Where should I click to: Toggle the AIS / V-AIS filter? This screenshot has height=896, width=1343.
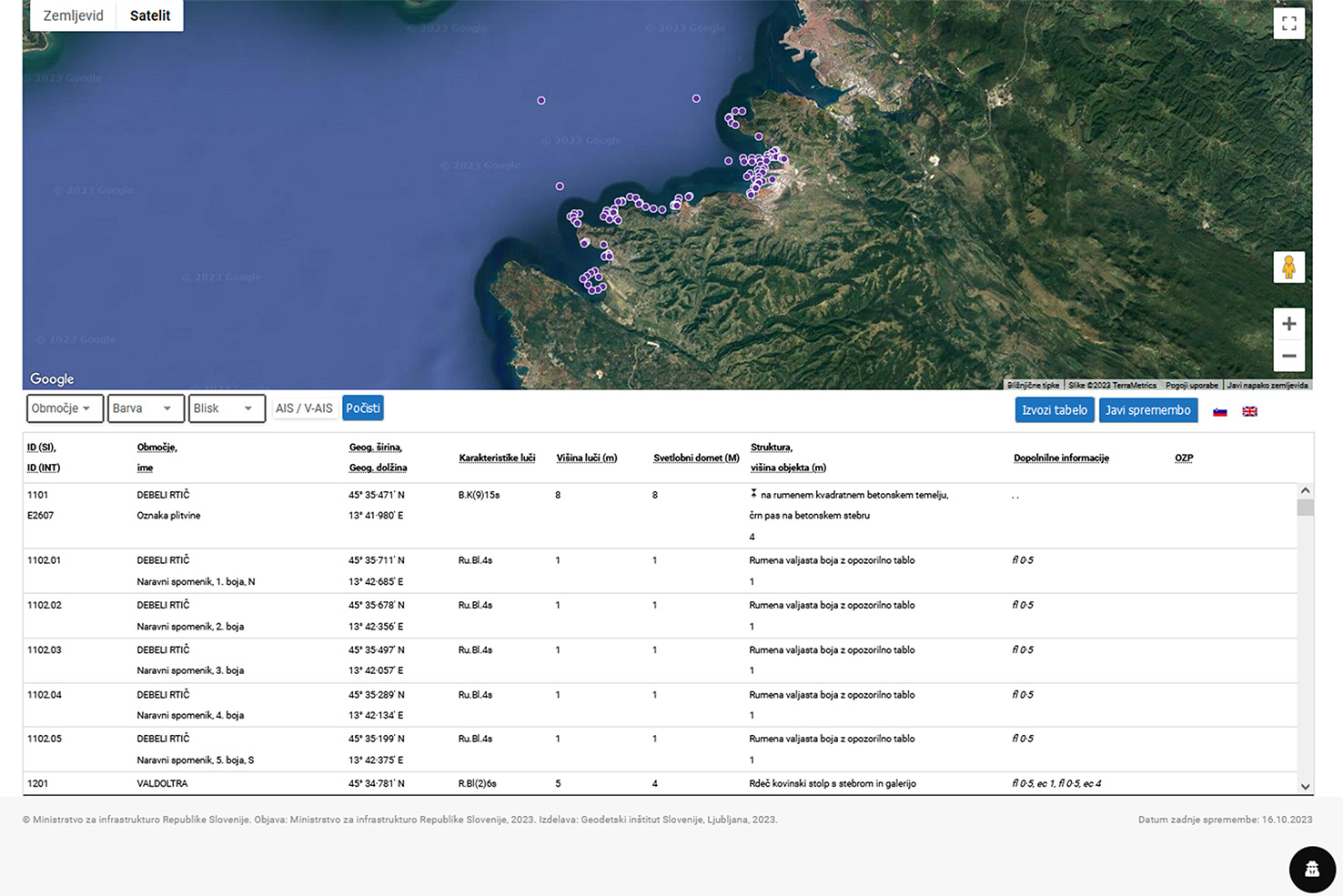(x=304, y=408)
